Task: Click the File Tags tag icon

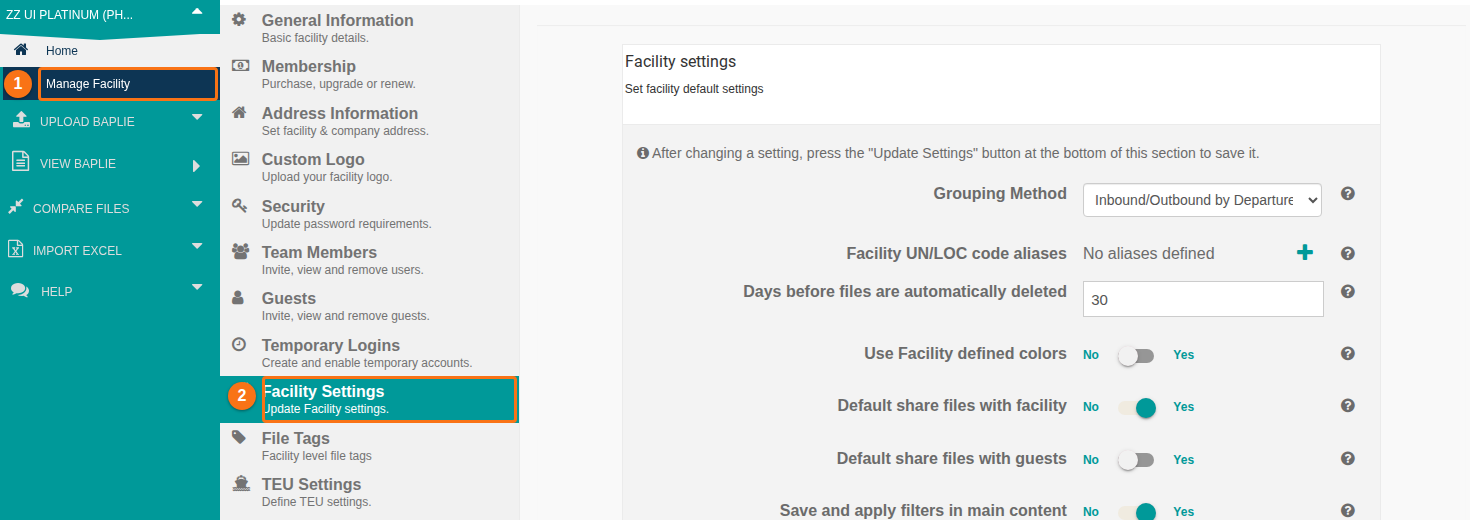Action: (239, 437)
